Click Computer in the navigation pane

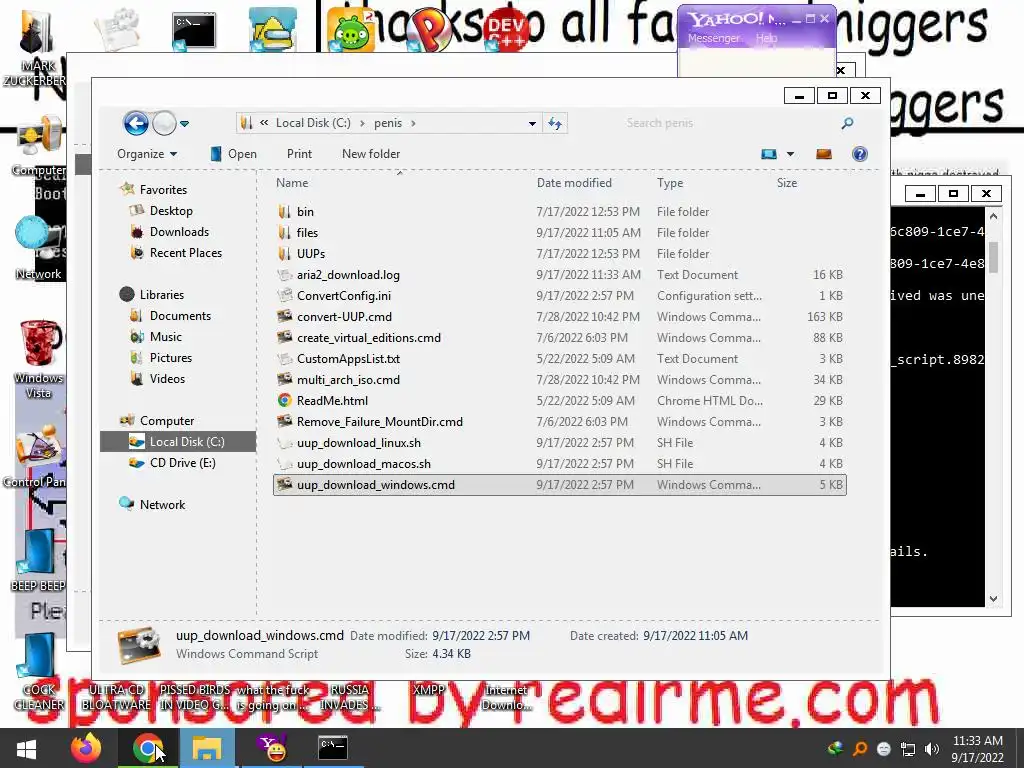[167, 421]
